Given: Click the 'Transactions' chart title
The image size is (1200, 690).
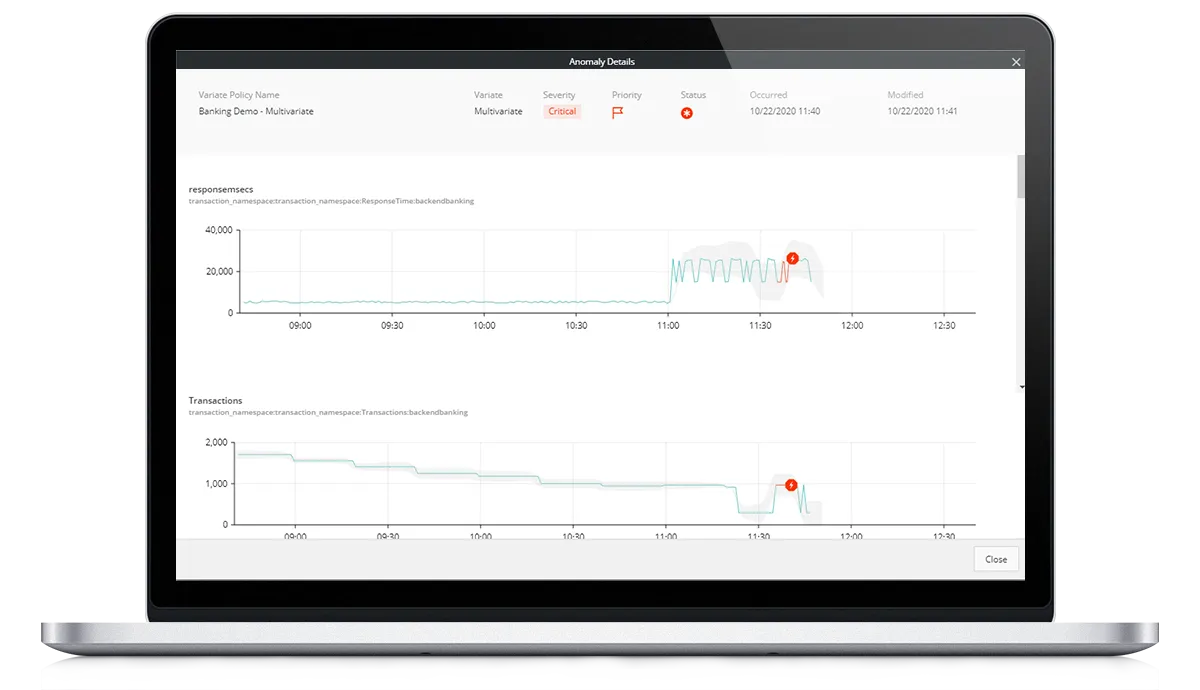Looking at the screenshot, I should tap(215, 401).
